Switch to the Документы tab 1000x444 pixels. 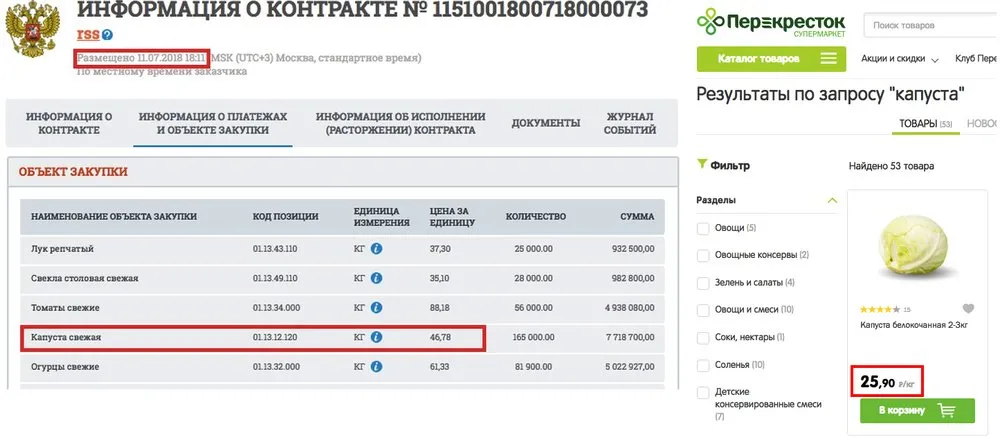pos(546,123)
